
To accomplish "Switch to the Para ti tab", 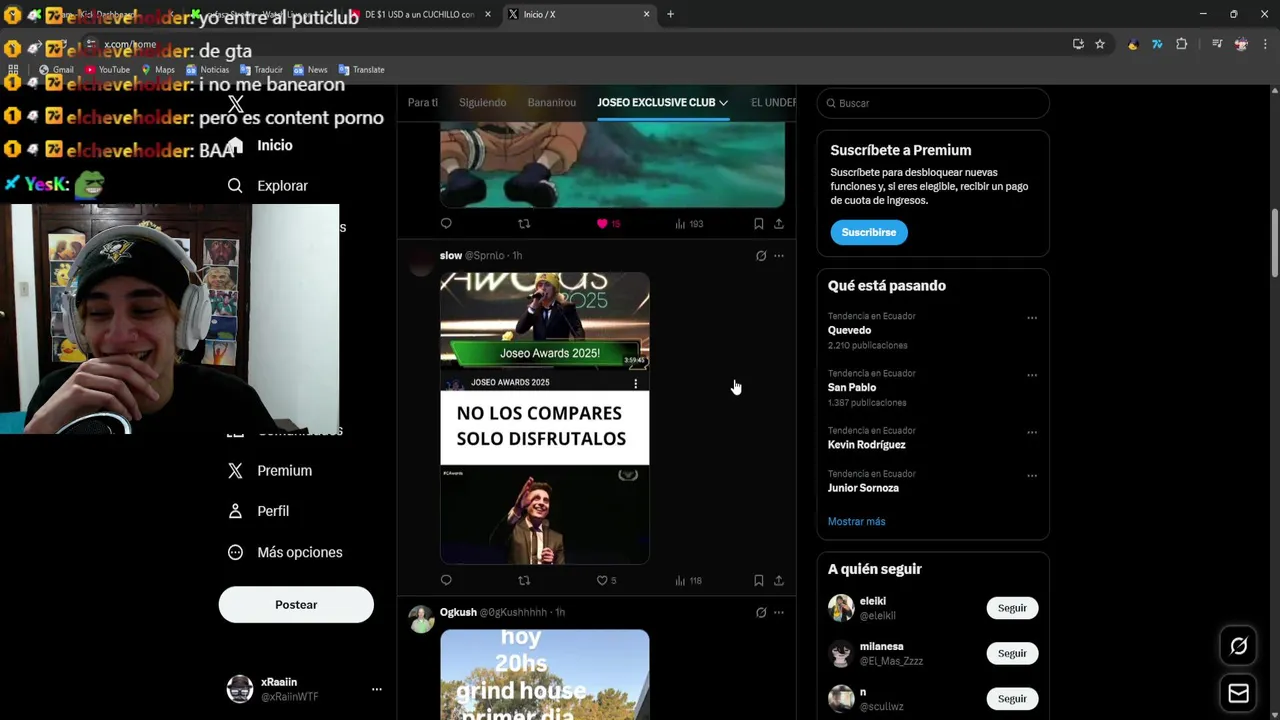I will [x=423, y=102].
